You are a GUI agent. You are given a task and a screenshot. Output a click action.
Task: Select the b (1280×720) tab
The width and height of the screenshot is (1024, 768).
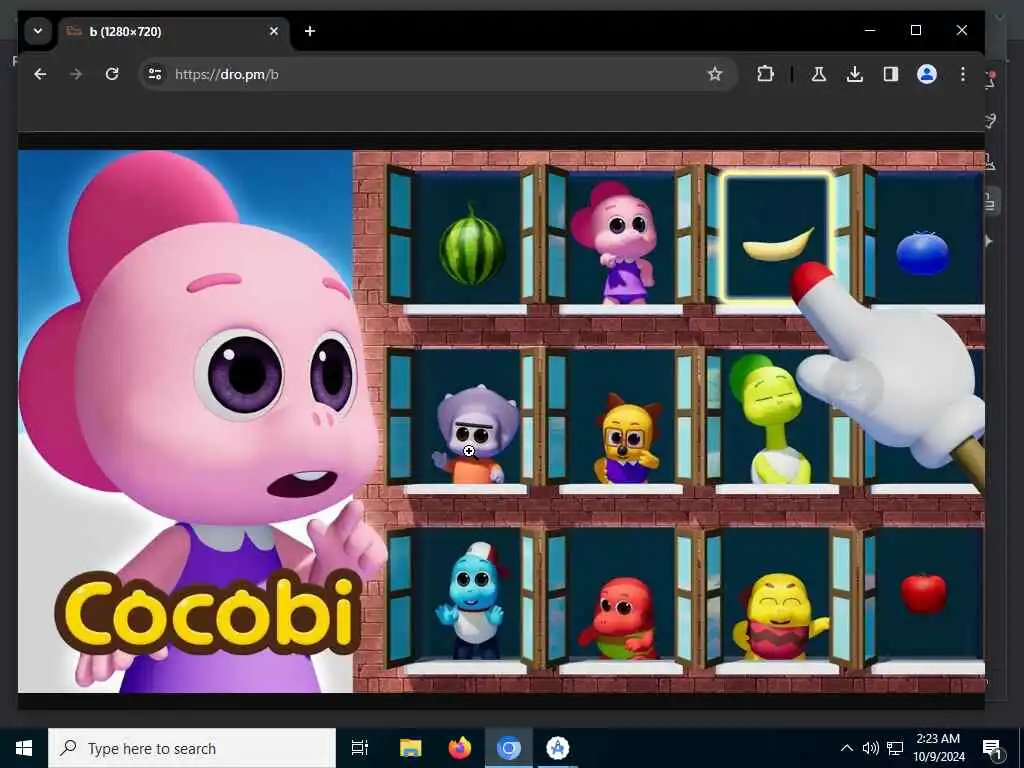(x=174, y=31)
